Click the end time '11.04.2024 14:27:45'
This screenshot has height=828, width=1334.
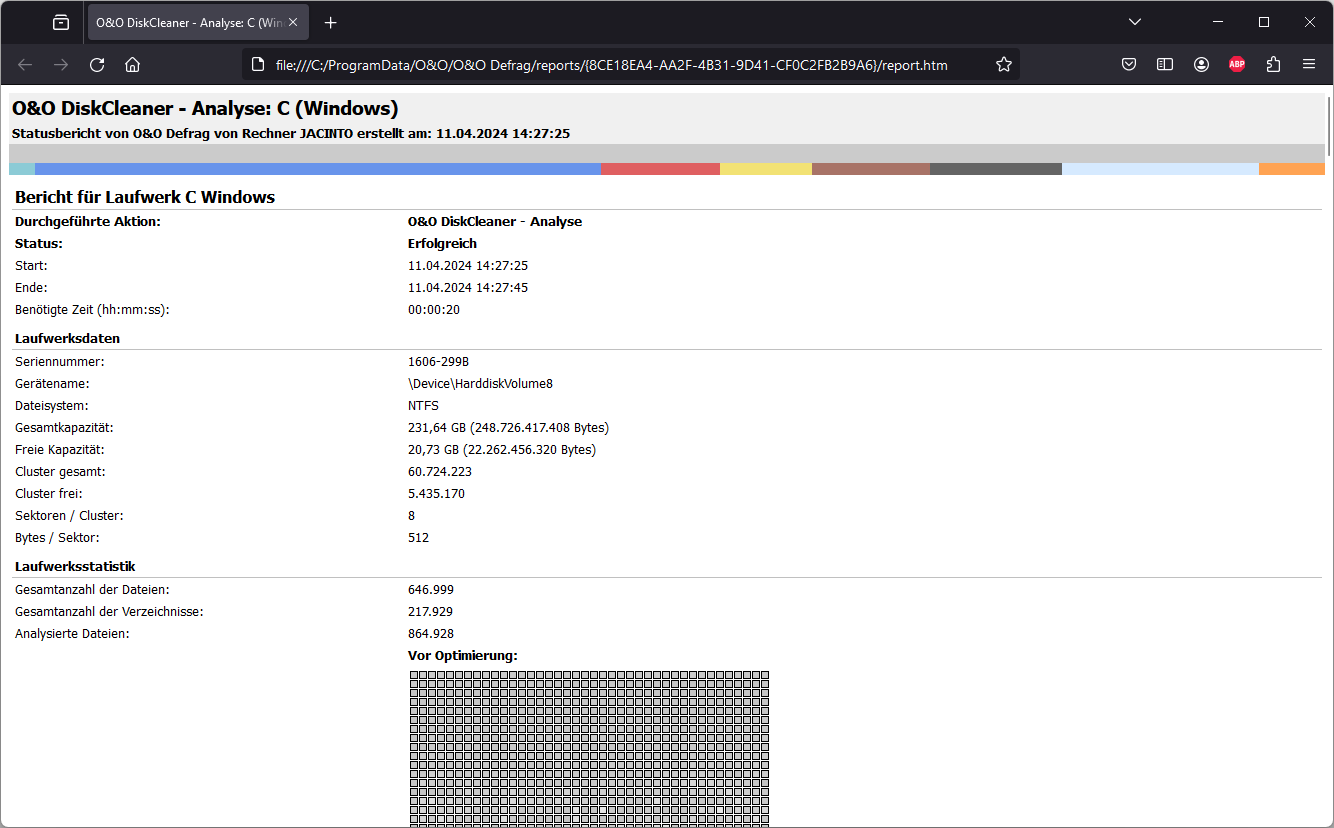(468, 287)
